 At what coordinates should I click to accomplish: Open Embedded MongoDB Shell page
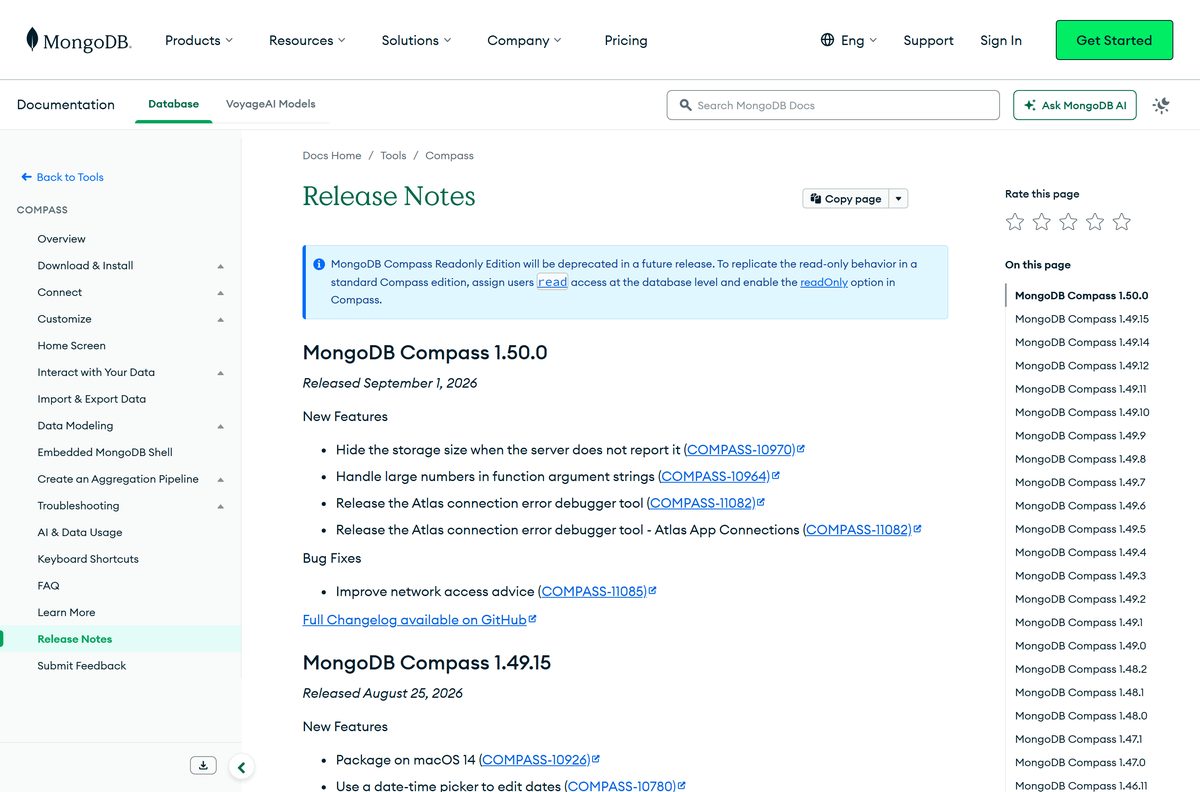coord(105,452)
